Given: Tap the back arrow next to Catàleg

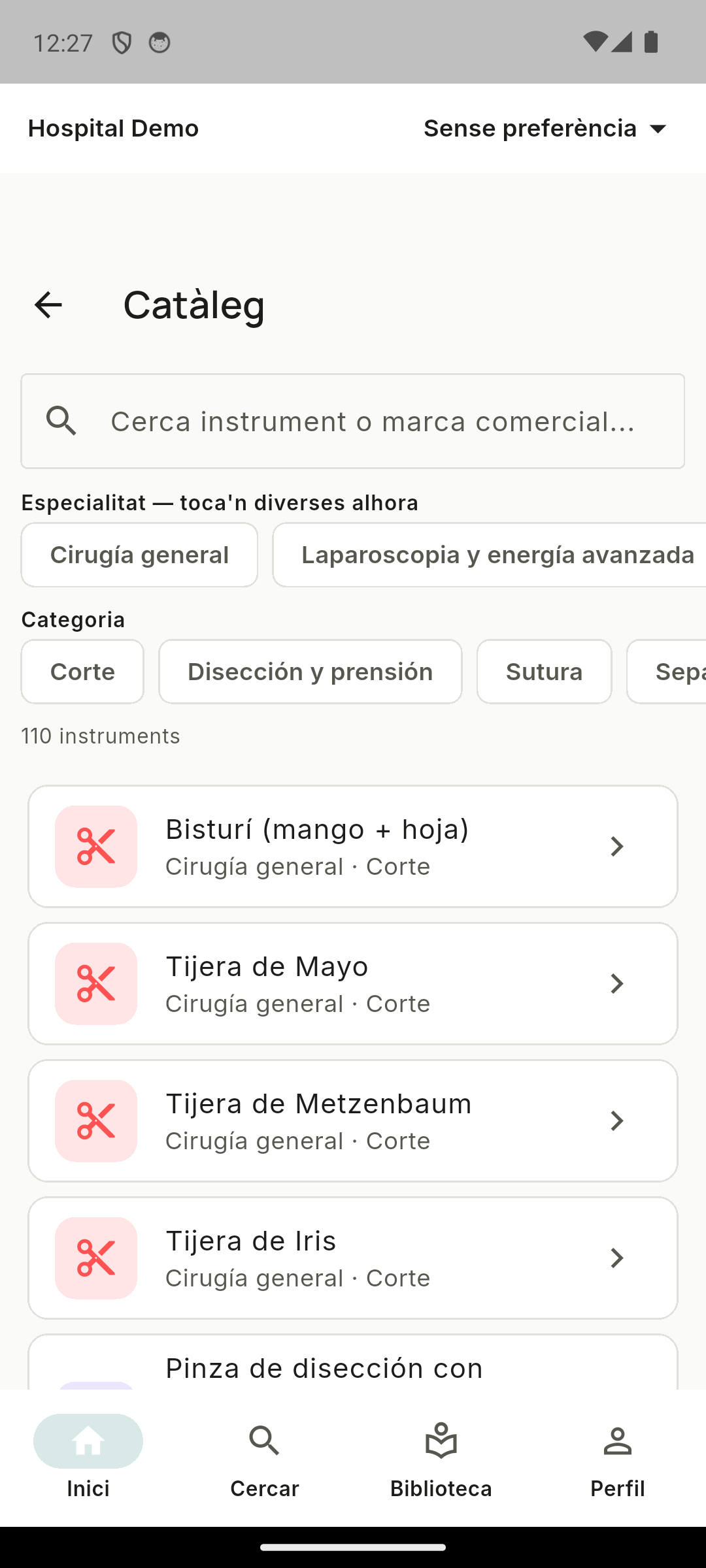Looking at the screenshot, I should point(48,305).
